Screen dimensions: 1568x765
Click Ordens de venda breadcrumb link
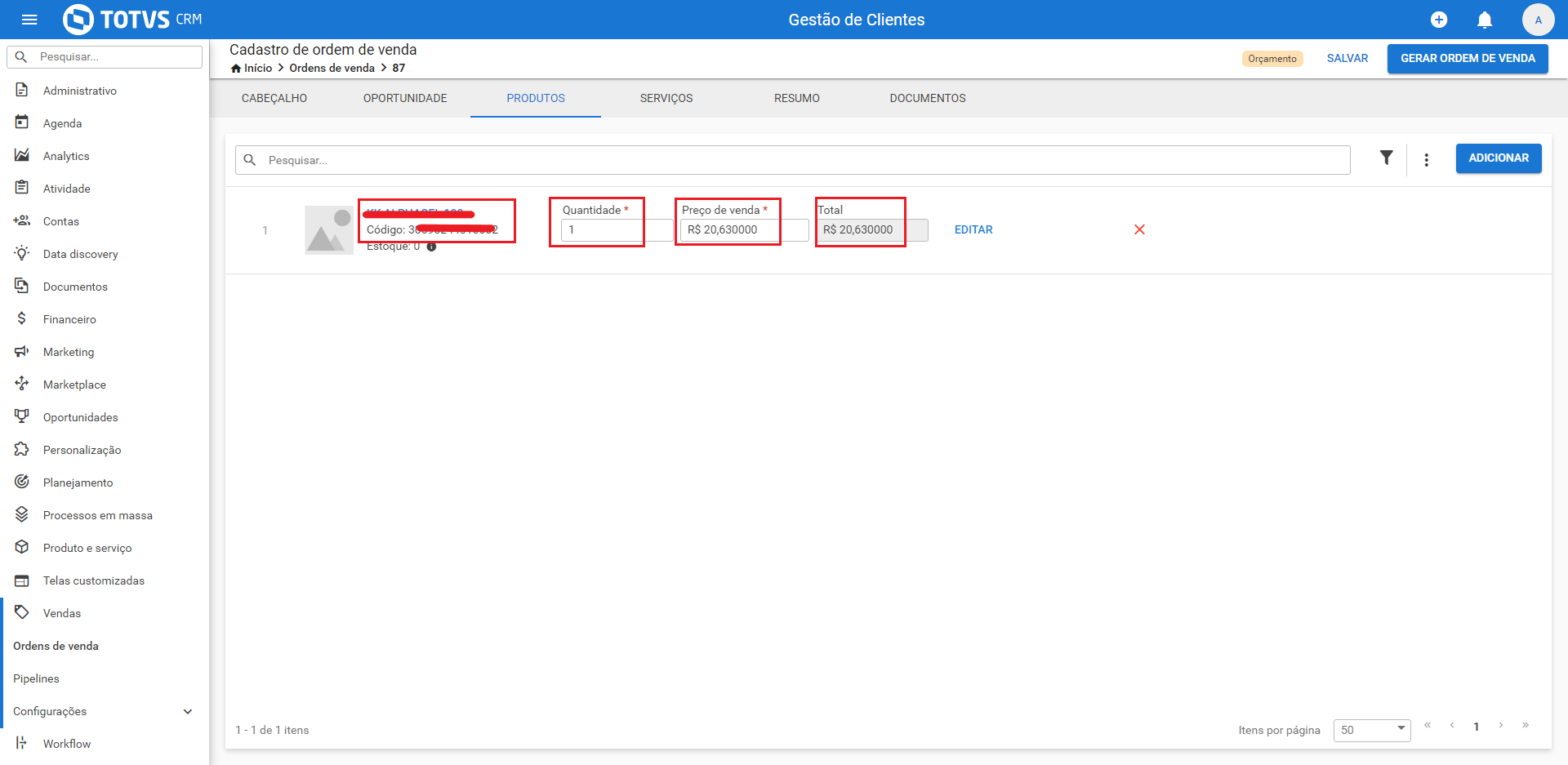click(x=332, y=68)
